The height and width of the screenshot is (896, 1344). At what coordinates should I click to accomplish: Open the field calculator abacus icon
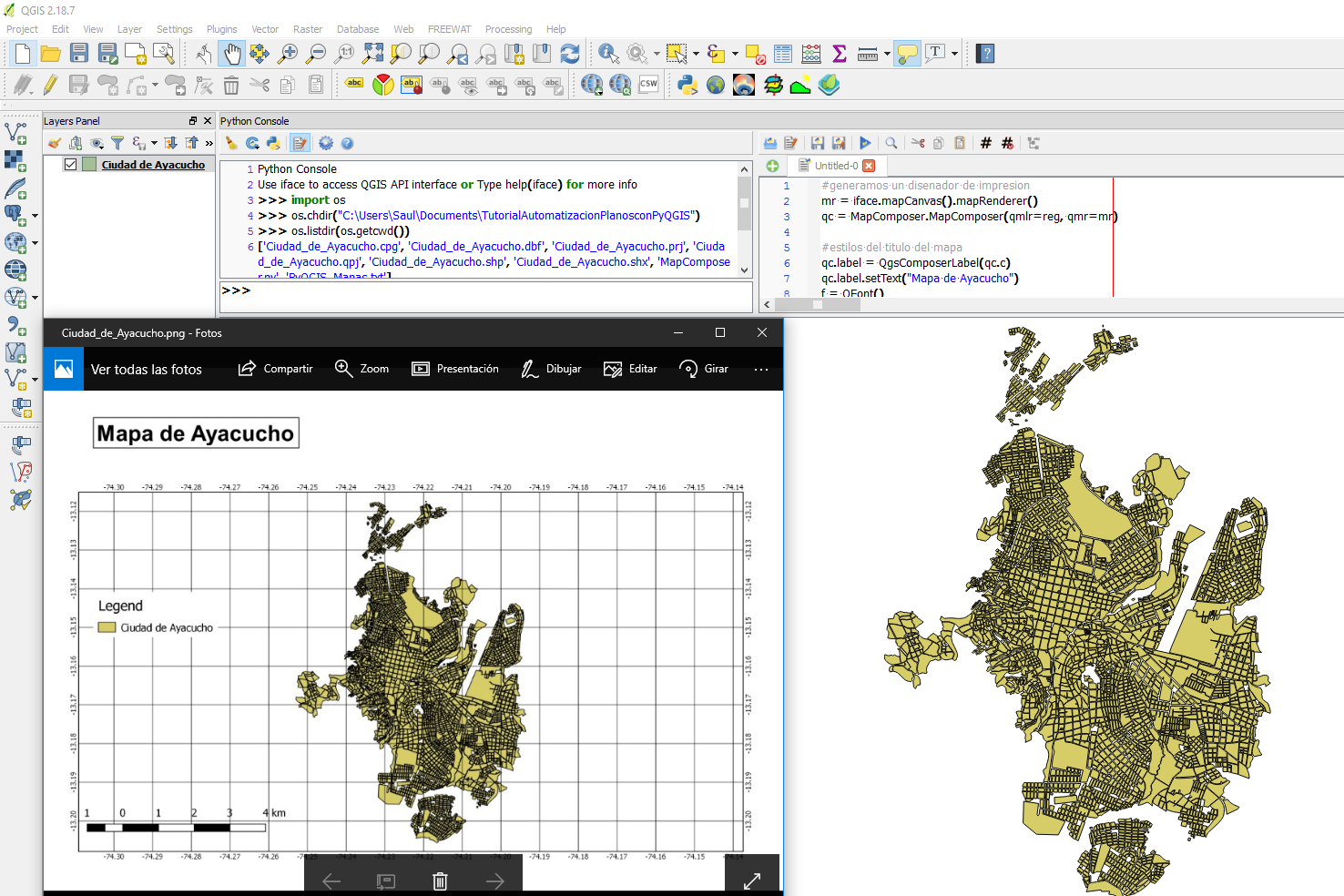point(811,54)
